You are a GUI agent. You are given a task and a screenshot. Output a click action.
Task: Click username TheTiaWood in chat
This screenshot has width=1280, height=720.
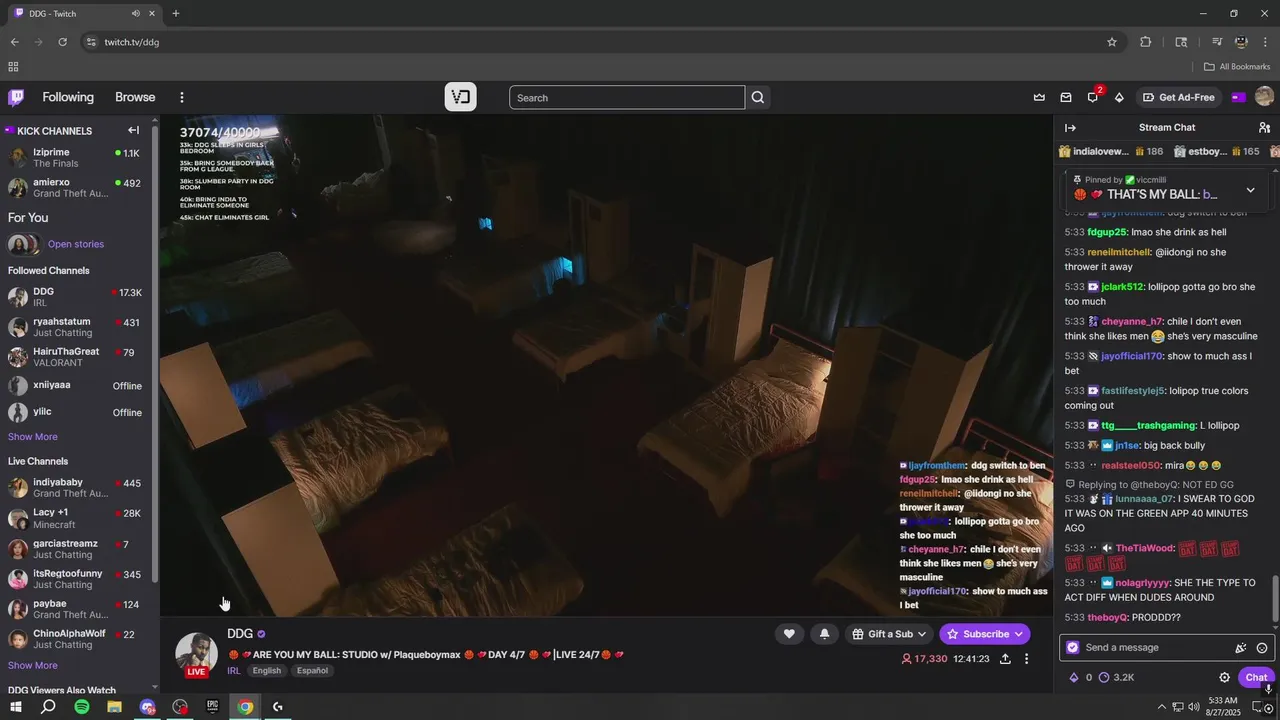(1145, 548)
